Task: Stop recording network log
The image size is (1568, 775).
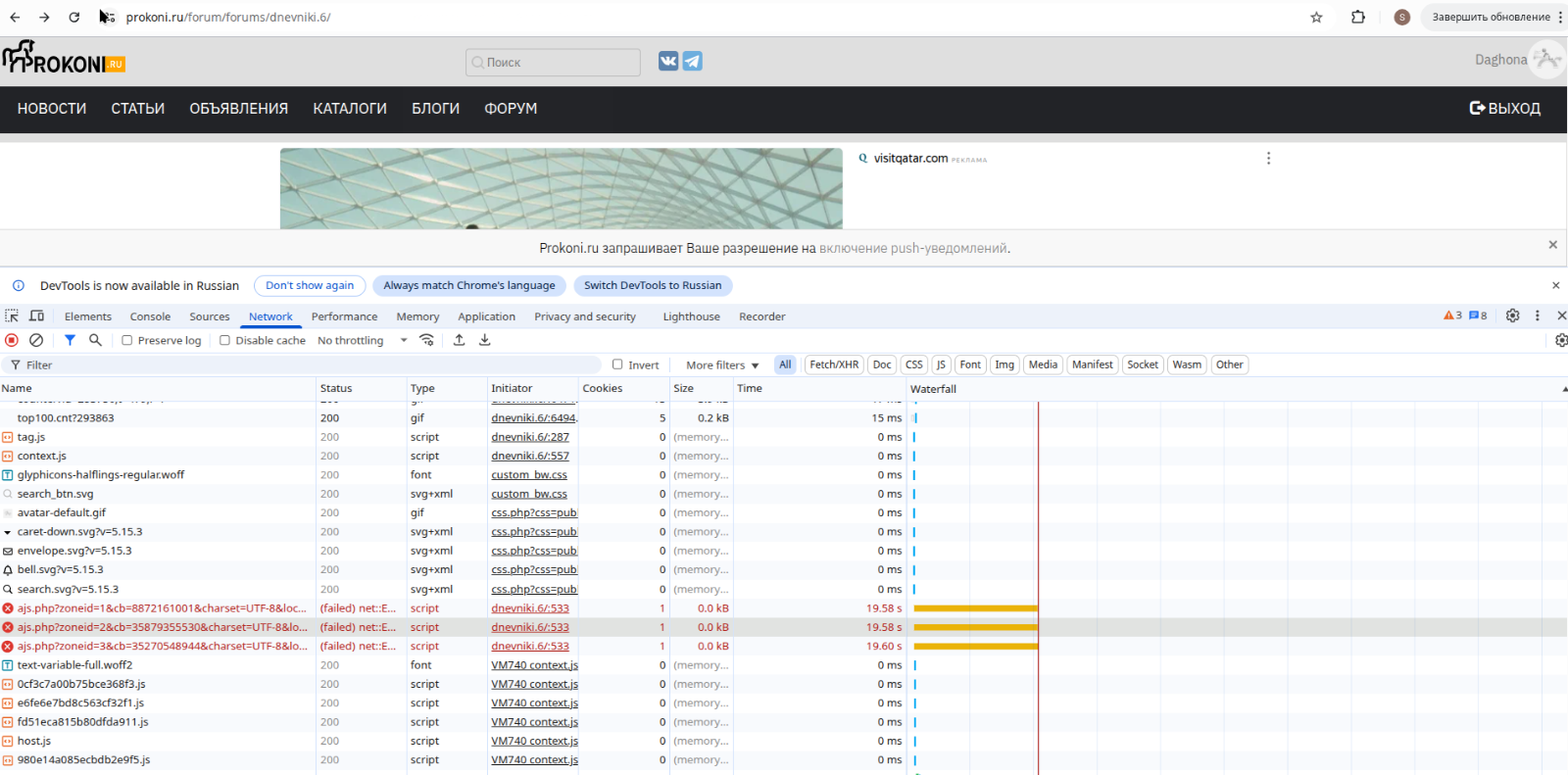Action: (x=12, y=340)
